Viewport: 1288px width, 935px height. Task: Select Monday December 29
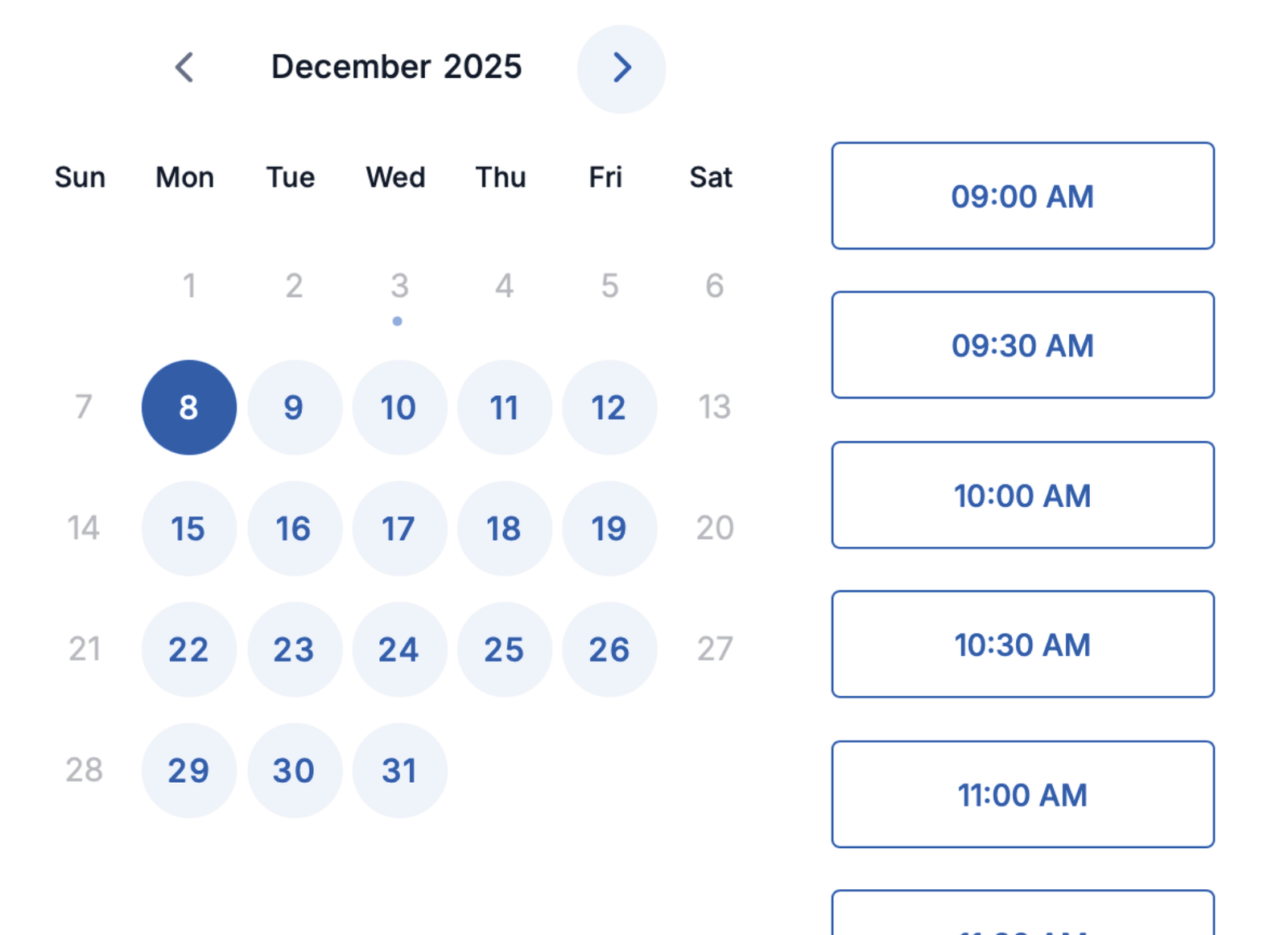tap(189, 771)
